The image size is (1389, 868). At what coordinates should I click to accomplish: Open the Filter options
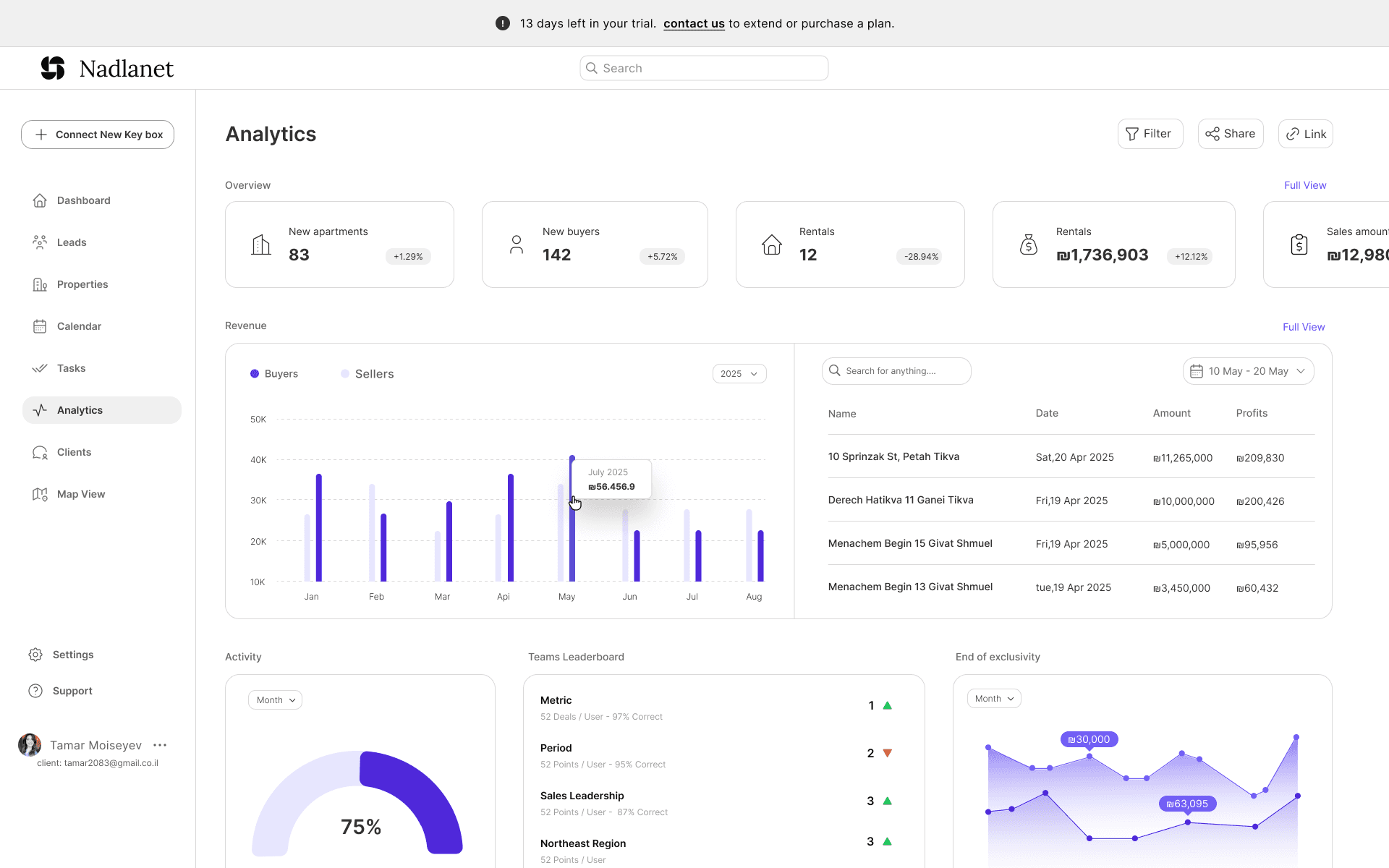[x=1150, y=134]
